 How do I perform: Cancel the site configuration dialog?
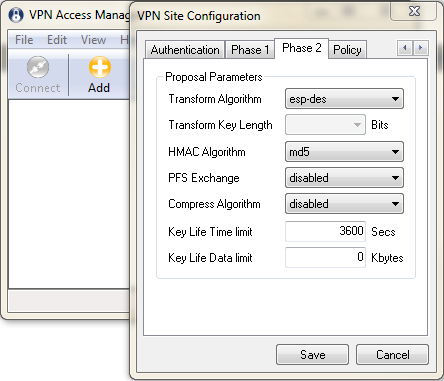tap(392, 355)
